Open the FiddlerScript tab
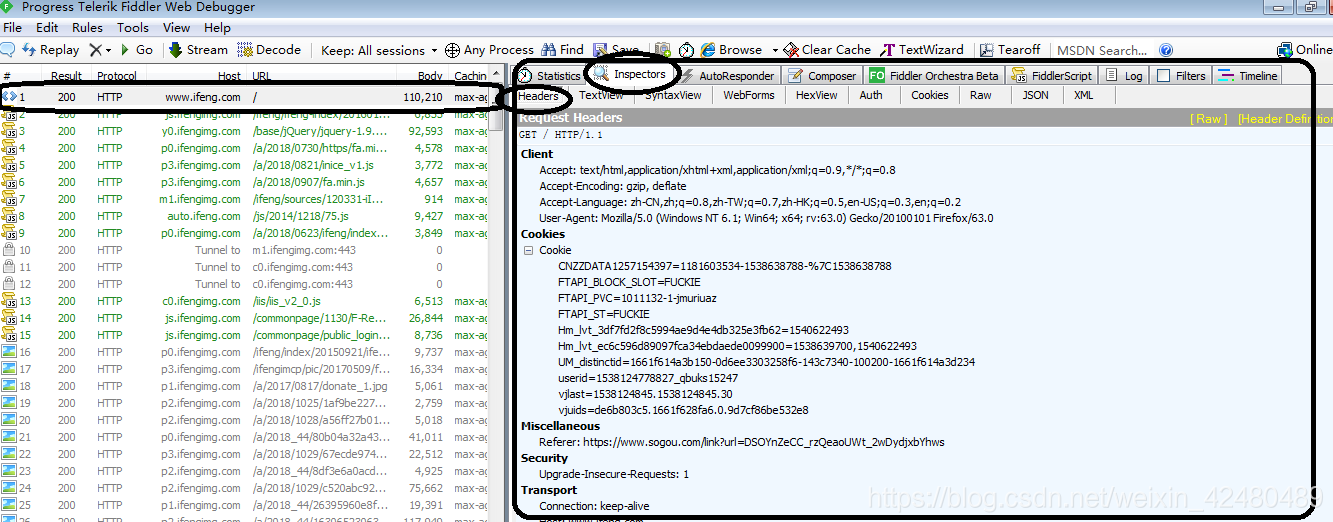This screenshot has width=1333, height=522. click(x=1050, y=76)
